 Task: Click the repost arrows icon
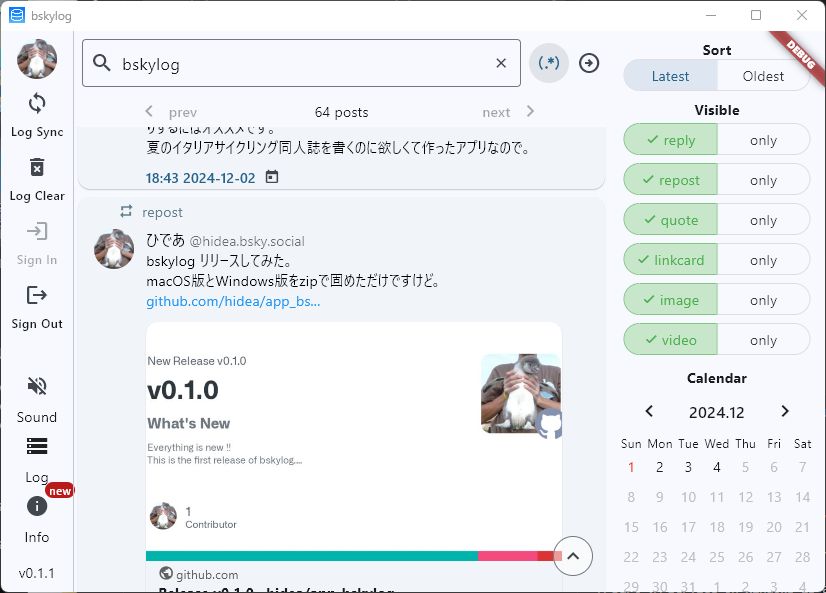click(x=126, y=211)
